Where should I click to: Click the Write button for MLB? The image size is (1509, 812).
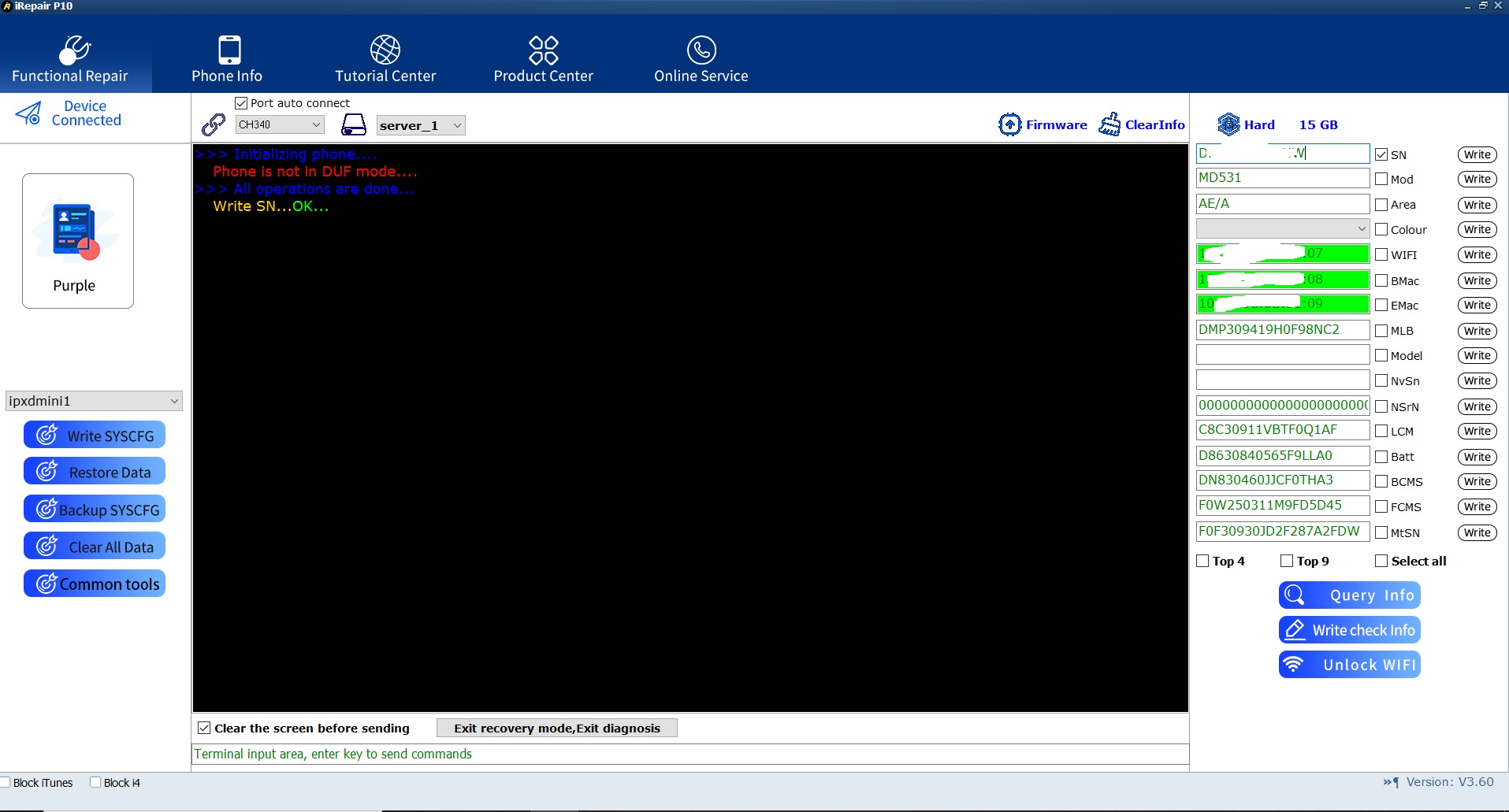coord(1477,331)
